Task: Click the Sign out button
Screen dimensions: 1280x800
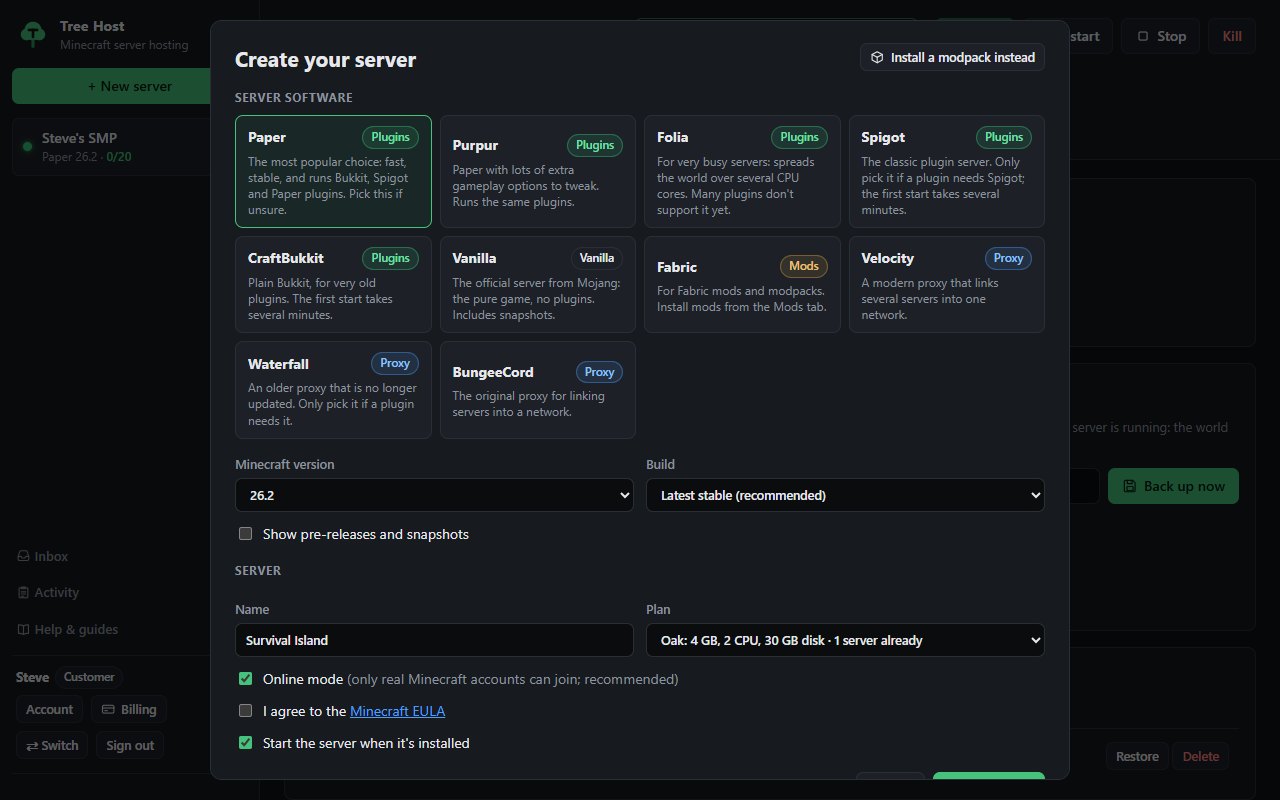Action: [130, 745]
